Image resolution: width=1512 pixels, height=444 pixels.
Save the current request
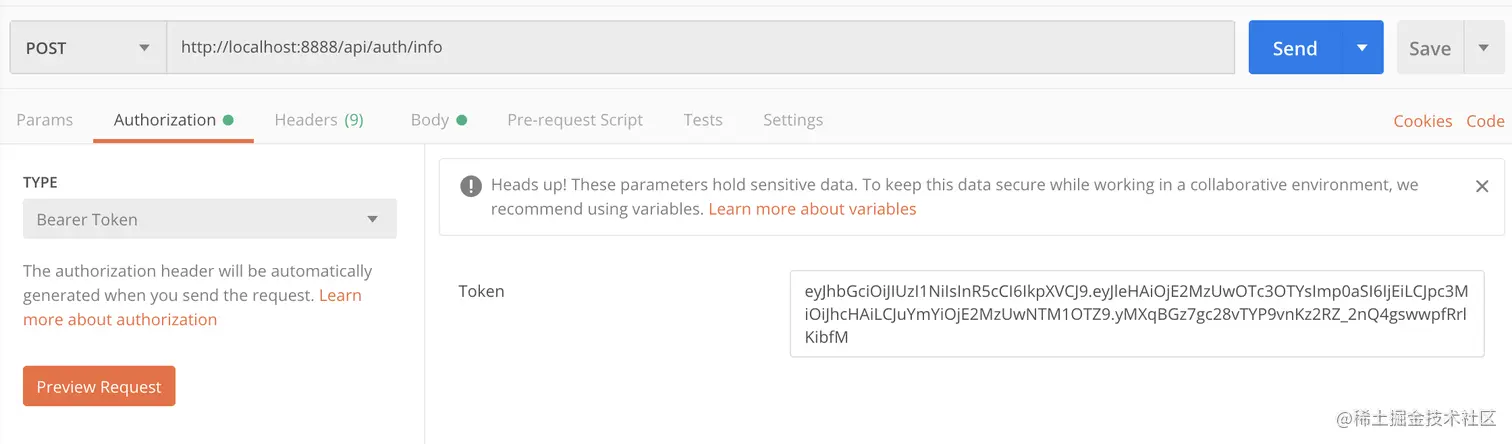coord(1429,48)
